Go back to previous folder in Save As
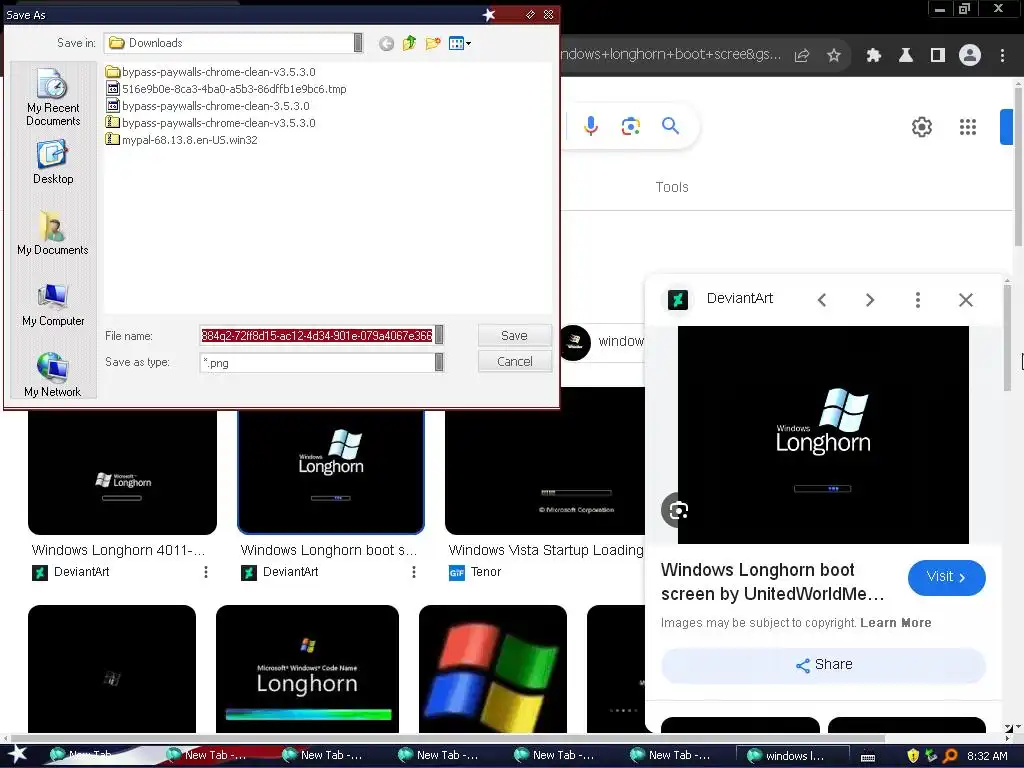Viewport: 1024px width, 768px height. [386, 44]
